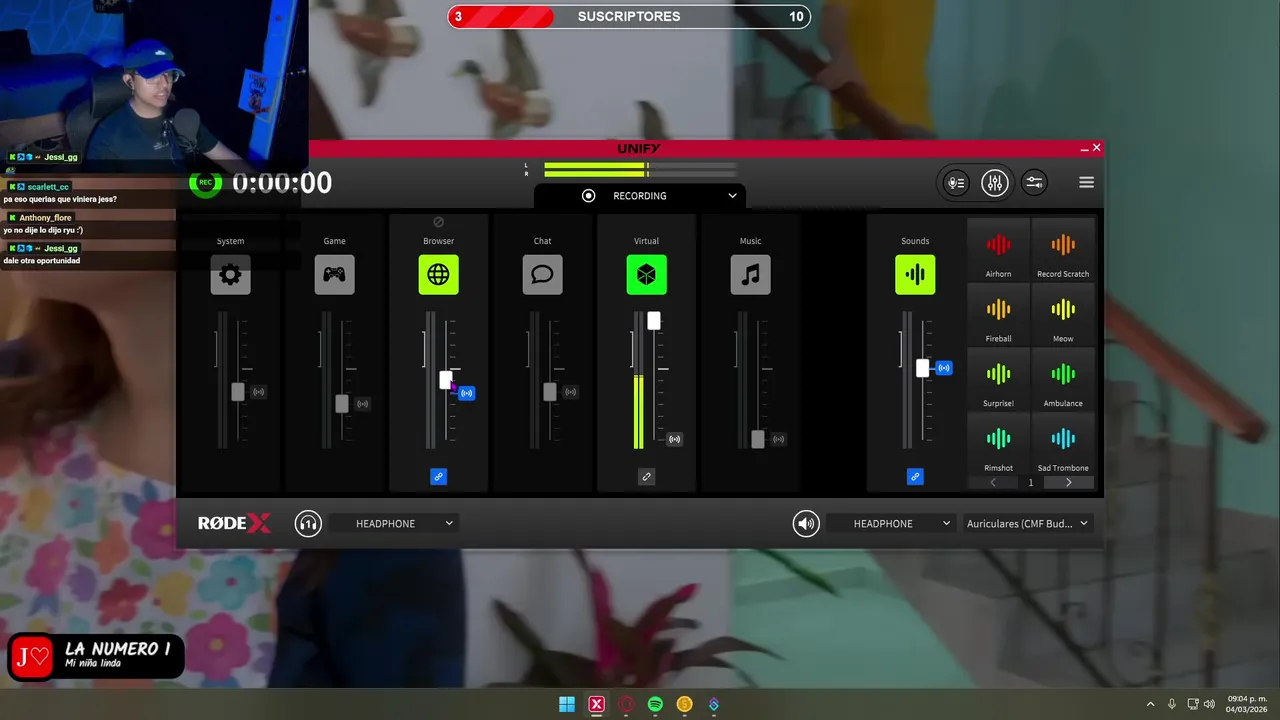Click the SUSCRIPTORES goal bar
The height and width of the screenshot is (720, 1280).
click(x=629, y=16)
